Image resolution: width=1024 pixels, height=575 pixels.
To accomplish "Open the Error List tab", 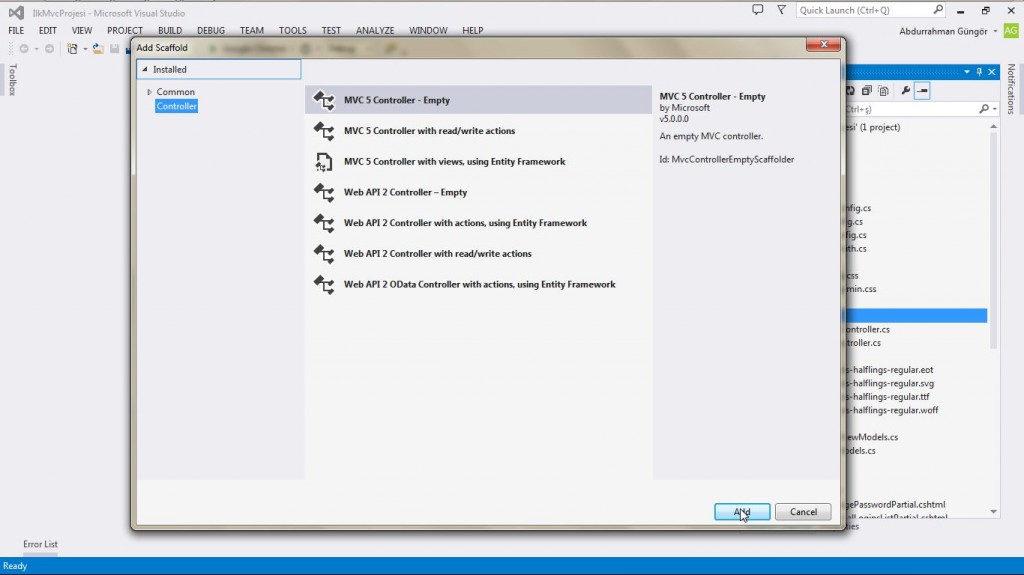I will tap(40, 545).
